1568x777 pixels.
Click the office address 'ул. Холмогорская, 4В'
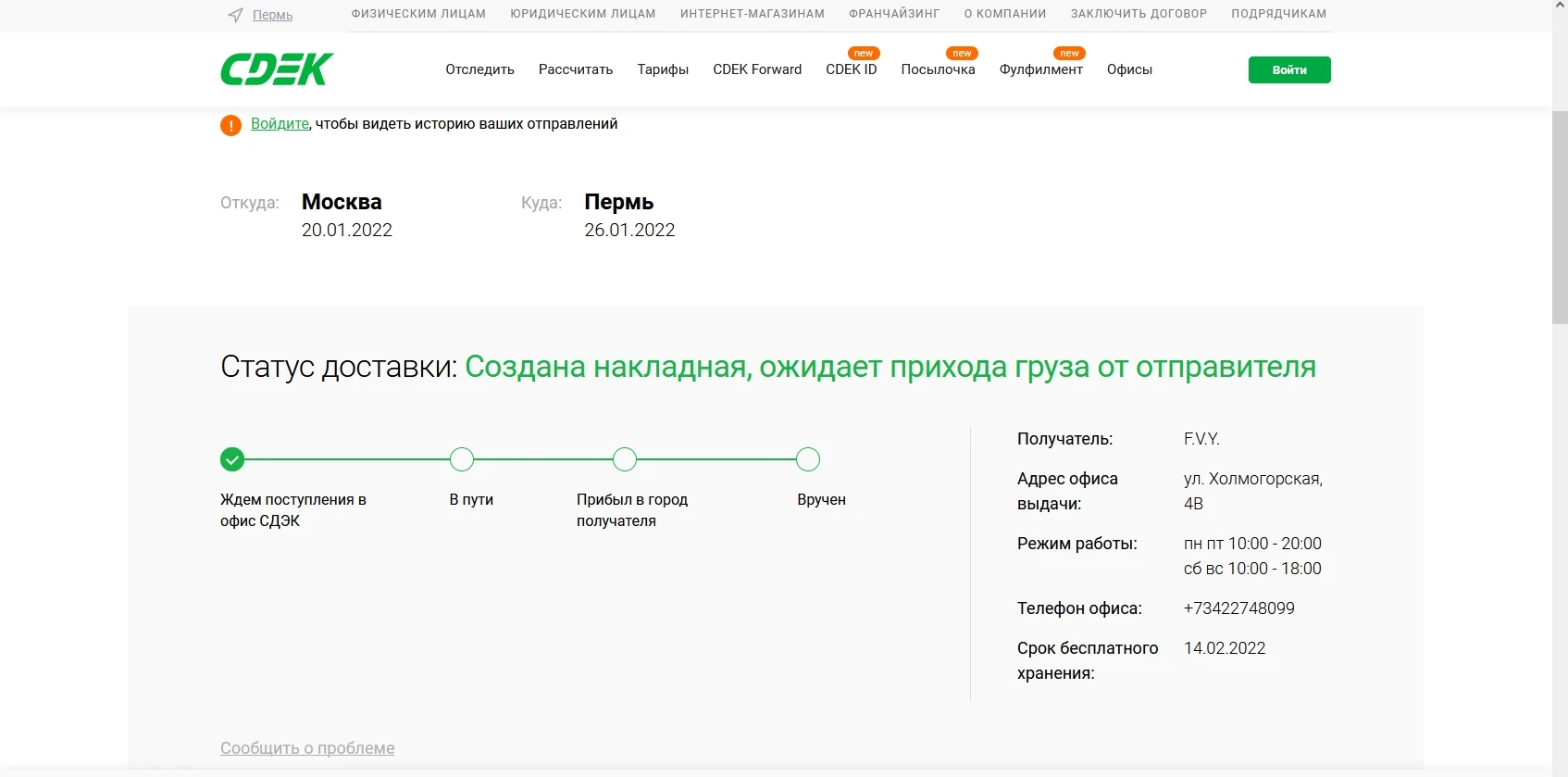[x=1253, y=491]
